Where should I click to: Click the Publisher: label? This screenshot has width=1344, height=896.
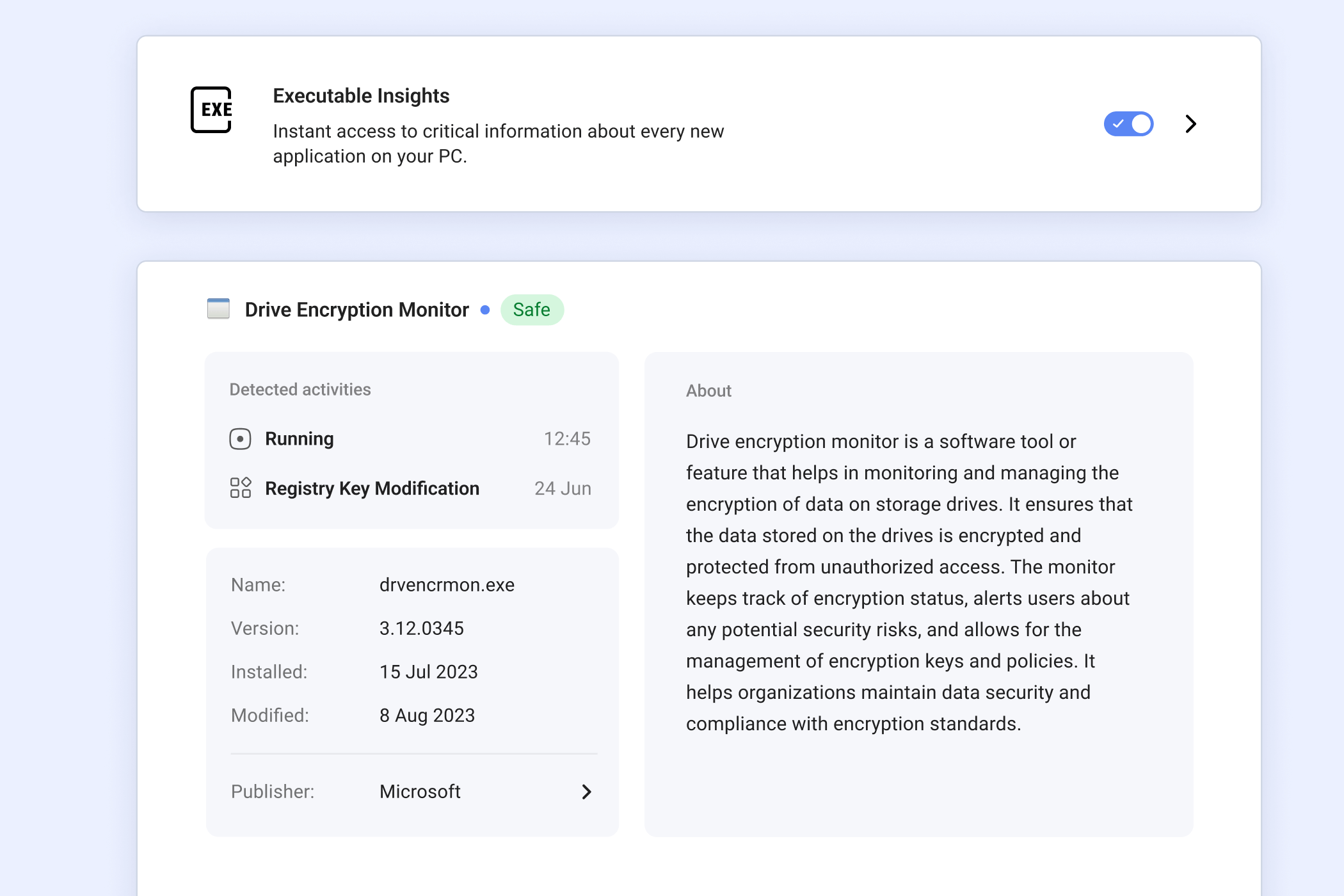[x=273, y=792]
